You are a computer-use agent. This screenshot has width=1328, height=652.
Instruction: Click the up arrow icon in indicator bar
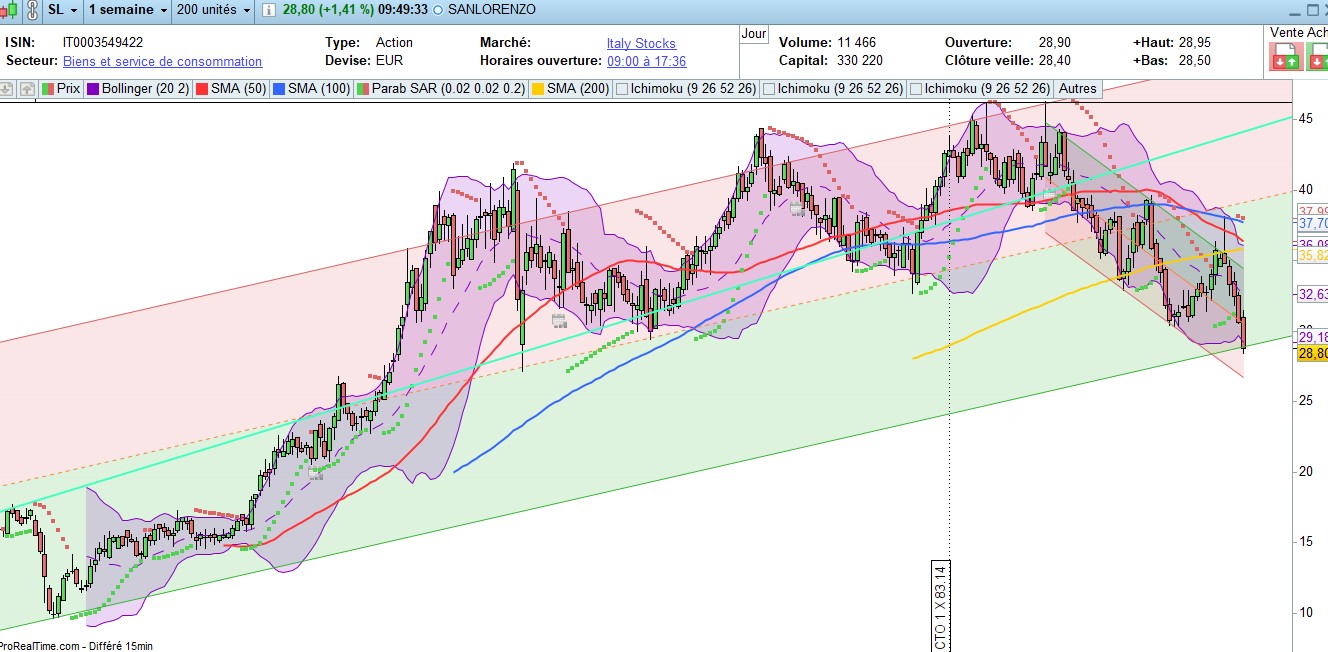[x=27, y=88]
